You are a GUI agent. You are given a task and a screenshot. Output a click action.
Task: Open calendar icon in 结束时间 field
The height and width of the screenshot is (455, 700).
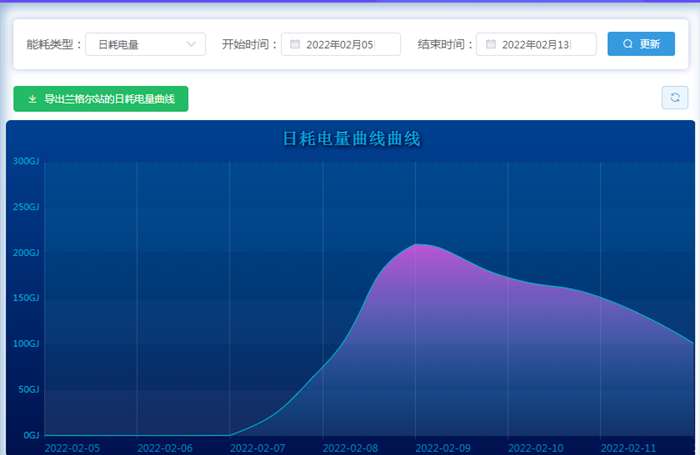point(491,44)
